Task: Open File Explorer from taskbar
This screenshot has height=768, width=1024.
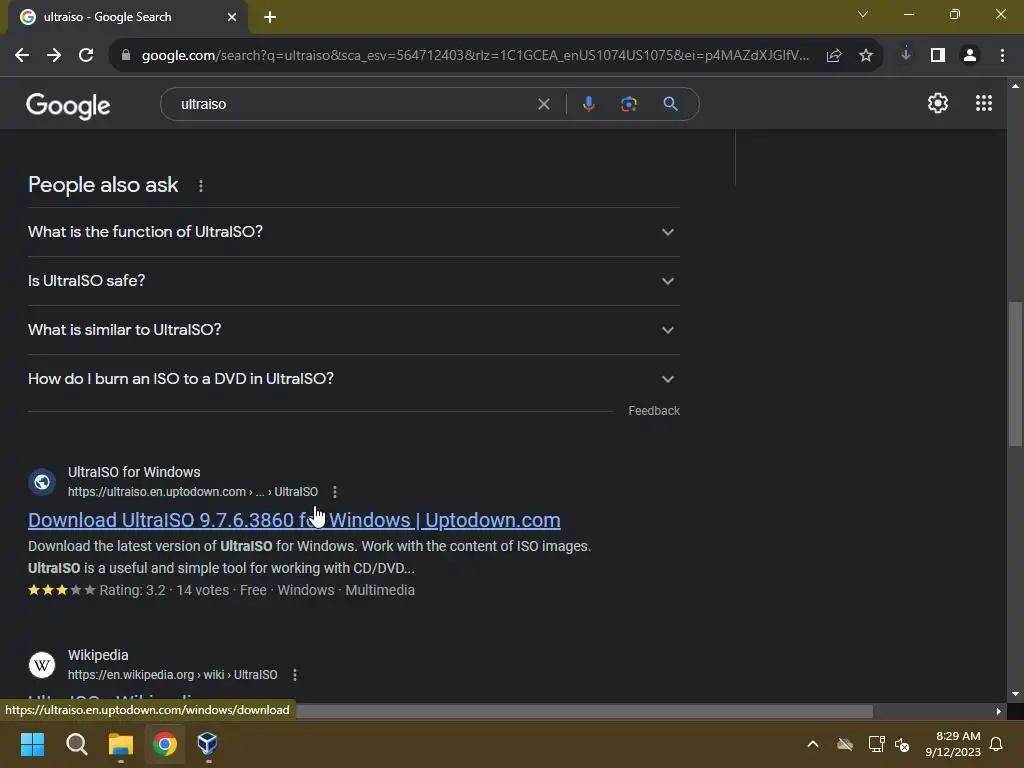Action: click(121, 744)
